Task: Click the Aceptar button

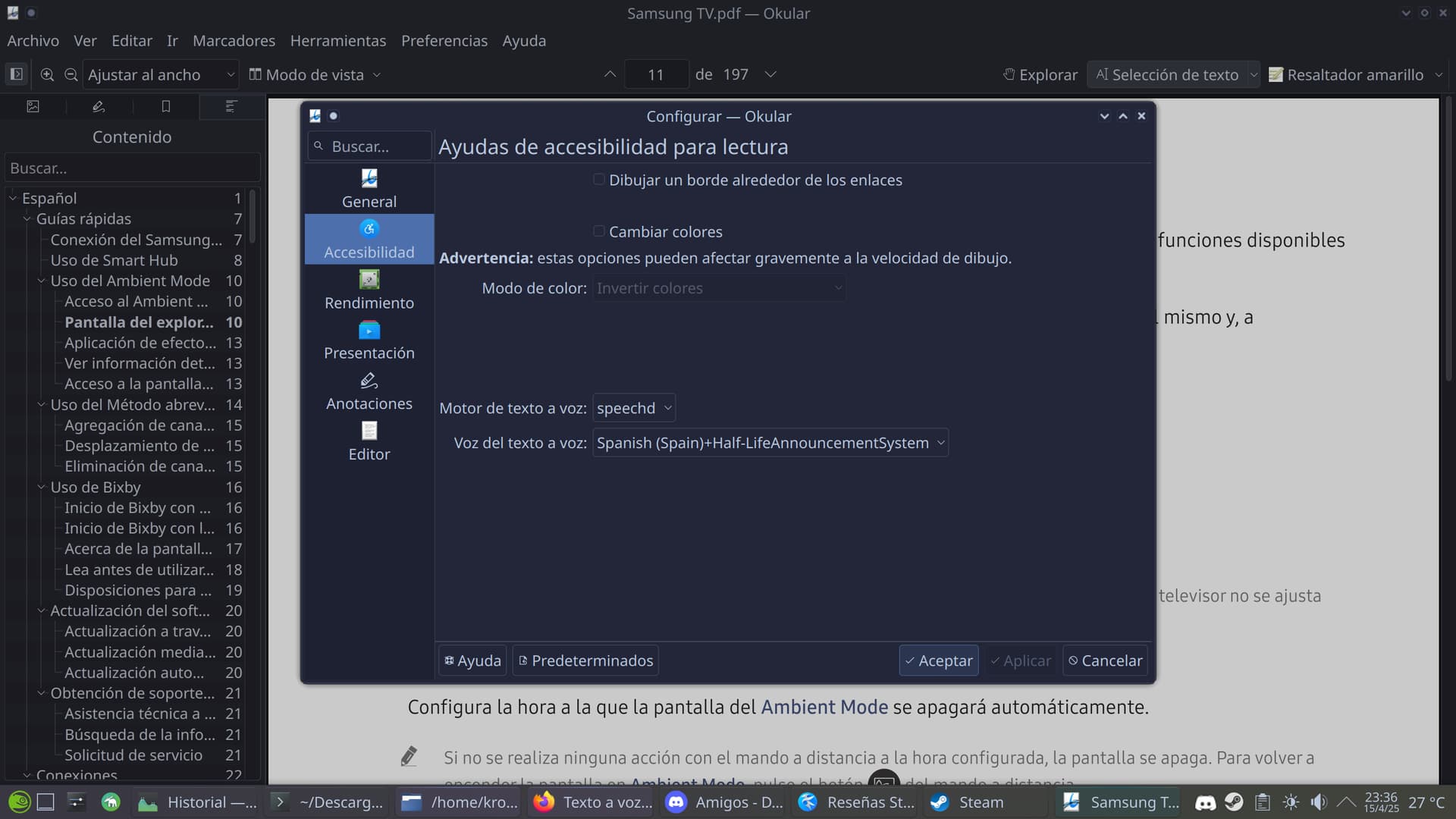Action: [x=938, y=661]
